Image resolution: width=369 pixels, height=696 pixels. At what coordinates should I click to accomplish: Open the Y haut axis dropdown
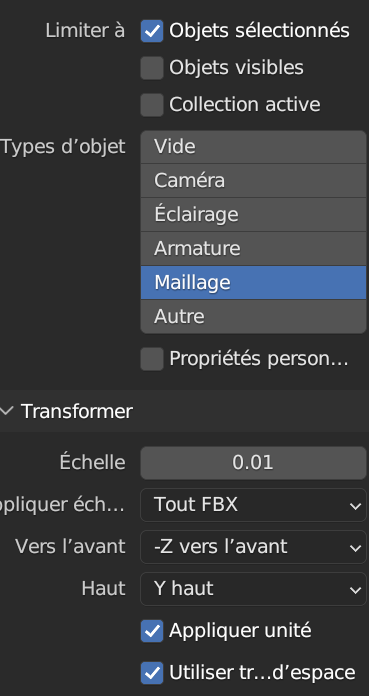254,589
